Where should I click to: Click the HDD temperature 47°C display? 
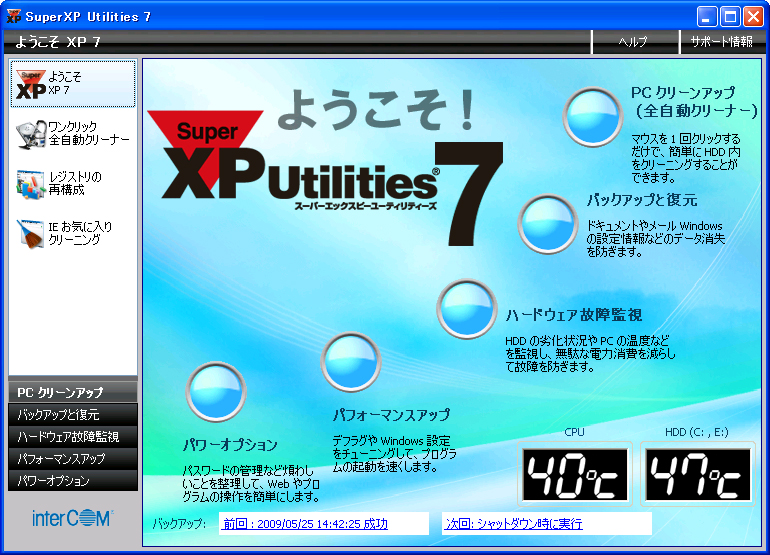click(697, 474)
